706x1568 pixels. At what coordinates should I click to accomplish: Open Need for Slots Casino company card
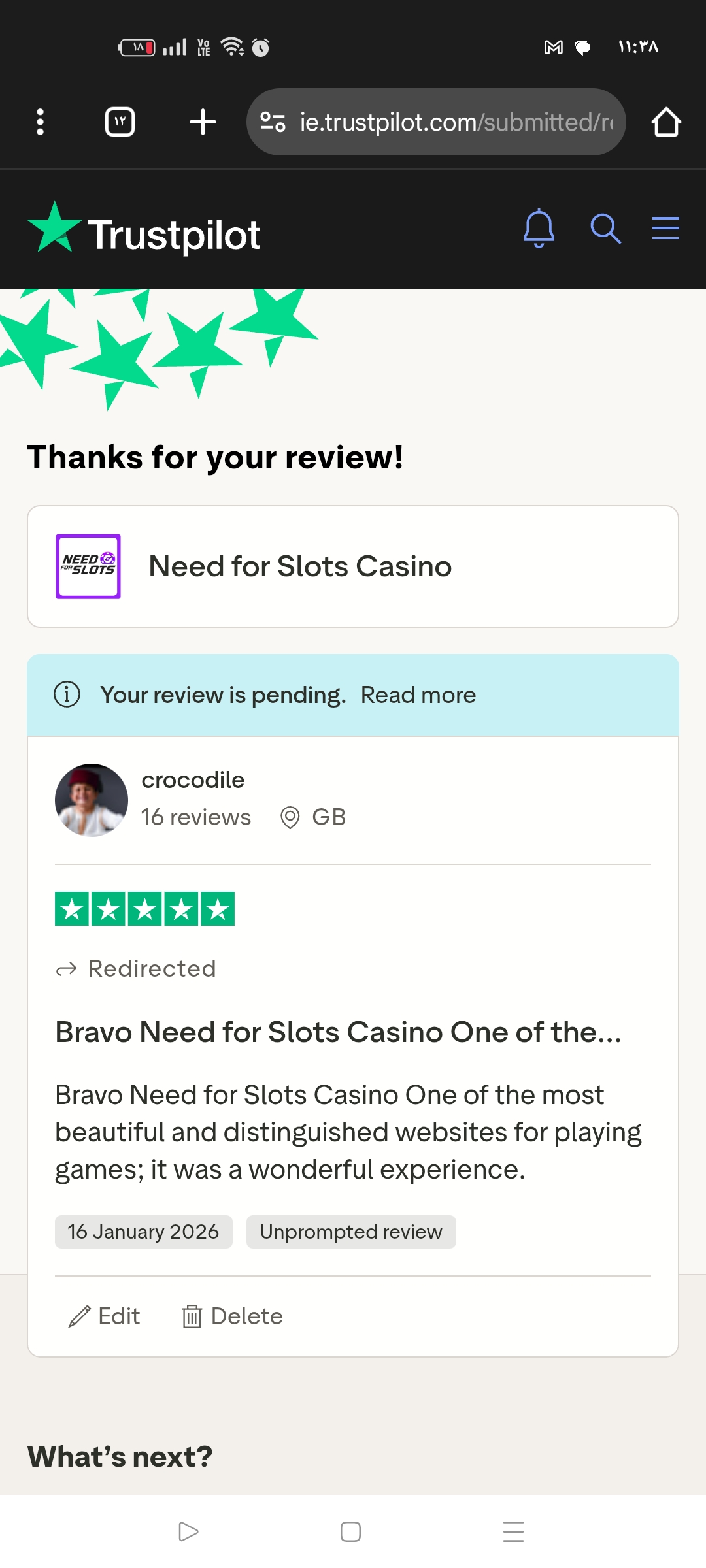click(x=353, y=566)
